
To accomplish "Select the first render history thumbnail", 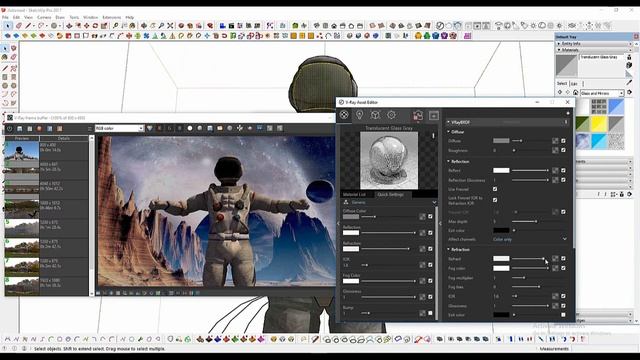I will (x=22, y=150).
